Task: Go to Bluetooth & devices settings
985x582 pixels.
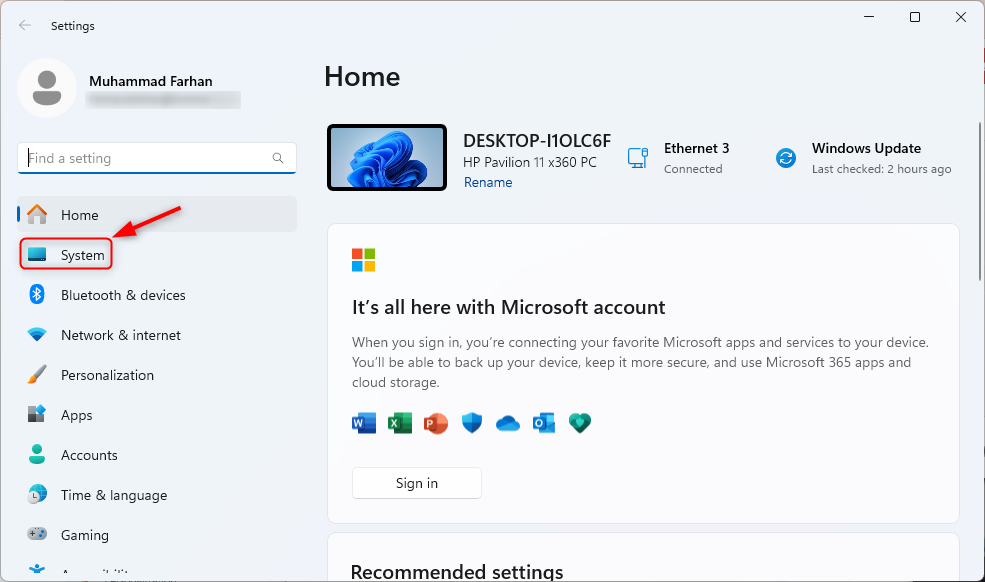Action: click(x=157, y=295)
